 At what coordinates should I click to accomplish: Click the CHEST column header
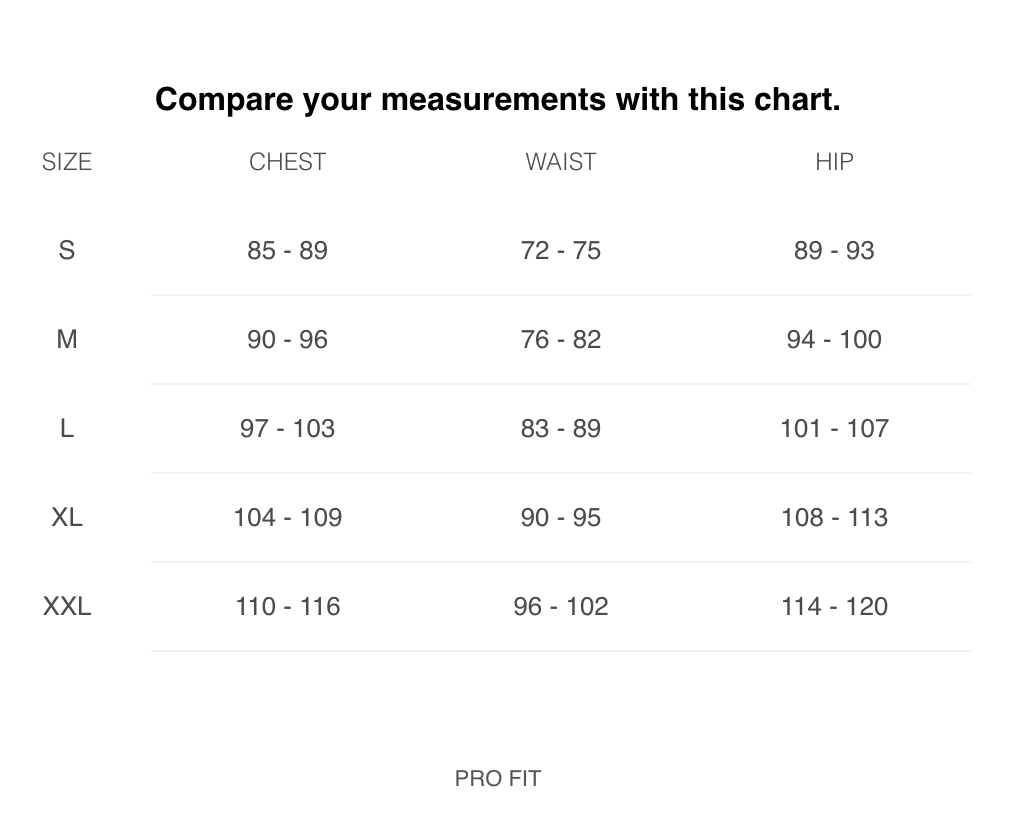tap(287, 162)
